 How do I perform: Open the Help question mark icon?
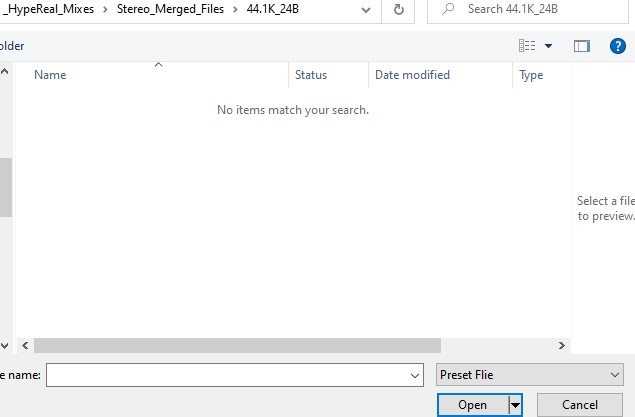point(618,46)
